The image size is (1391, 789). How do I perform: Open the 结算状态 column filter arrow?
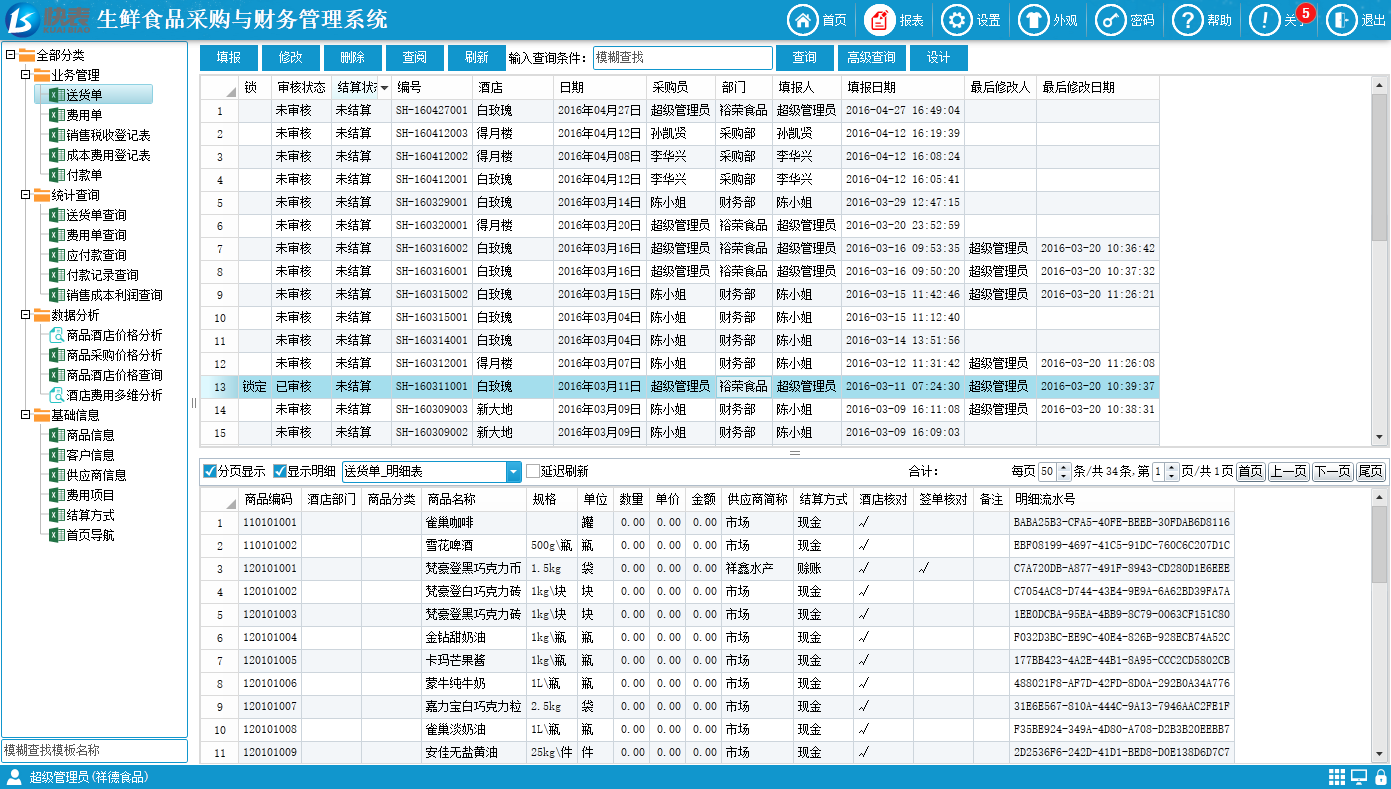tap(384, 88)
